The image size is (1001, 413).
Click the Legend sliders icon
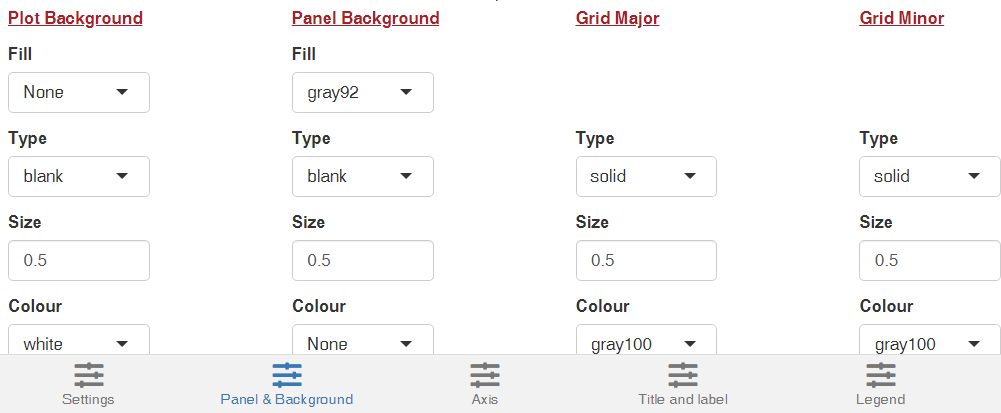[x=880, y=375]
